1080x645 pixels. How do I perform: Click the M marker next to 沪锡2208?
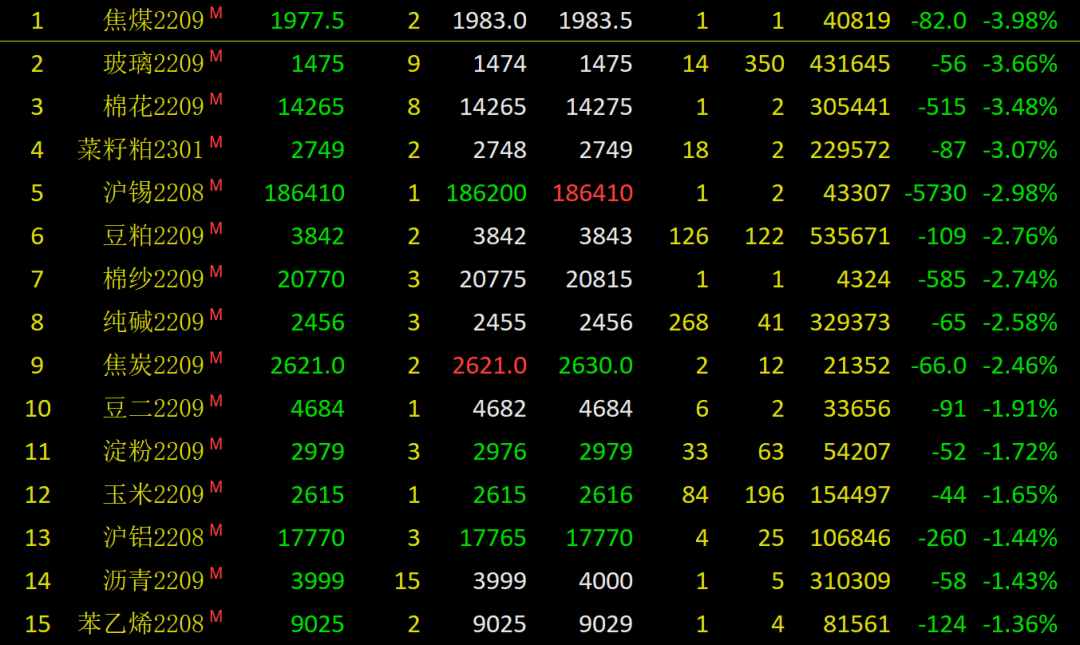(x=216, y=185)
